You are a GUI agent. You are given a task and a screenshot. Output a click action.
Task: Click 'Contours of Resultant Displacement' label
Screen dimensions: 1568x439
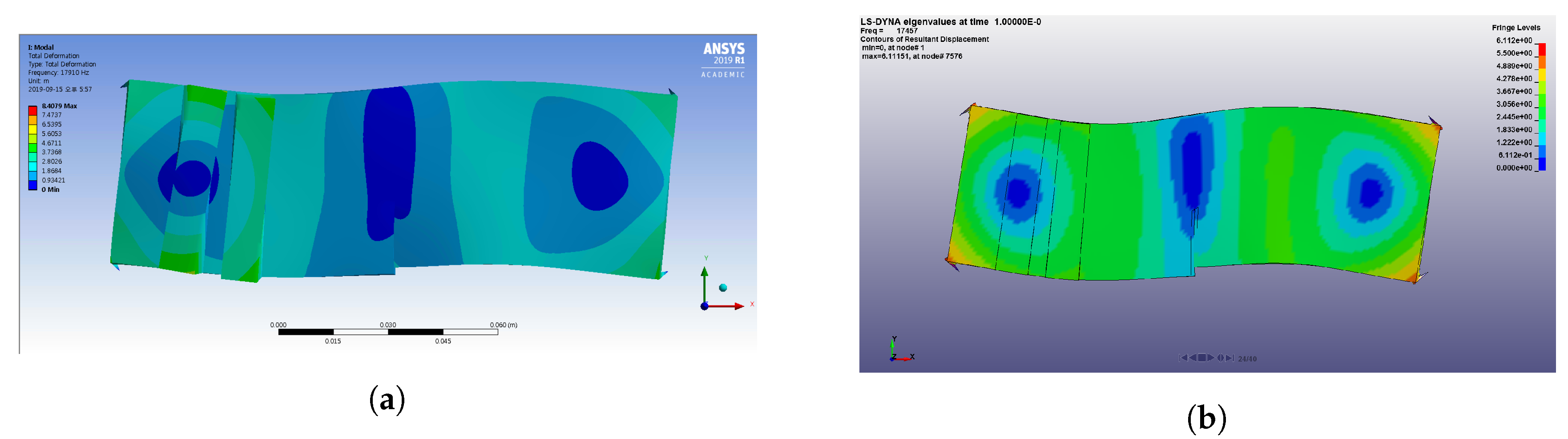(924, 39)
